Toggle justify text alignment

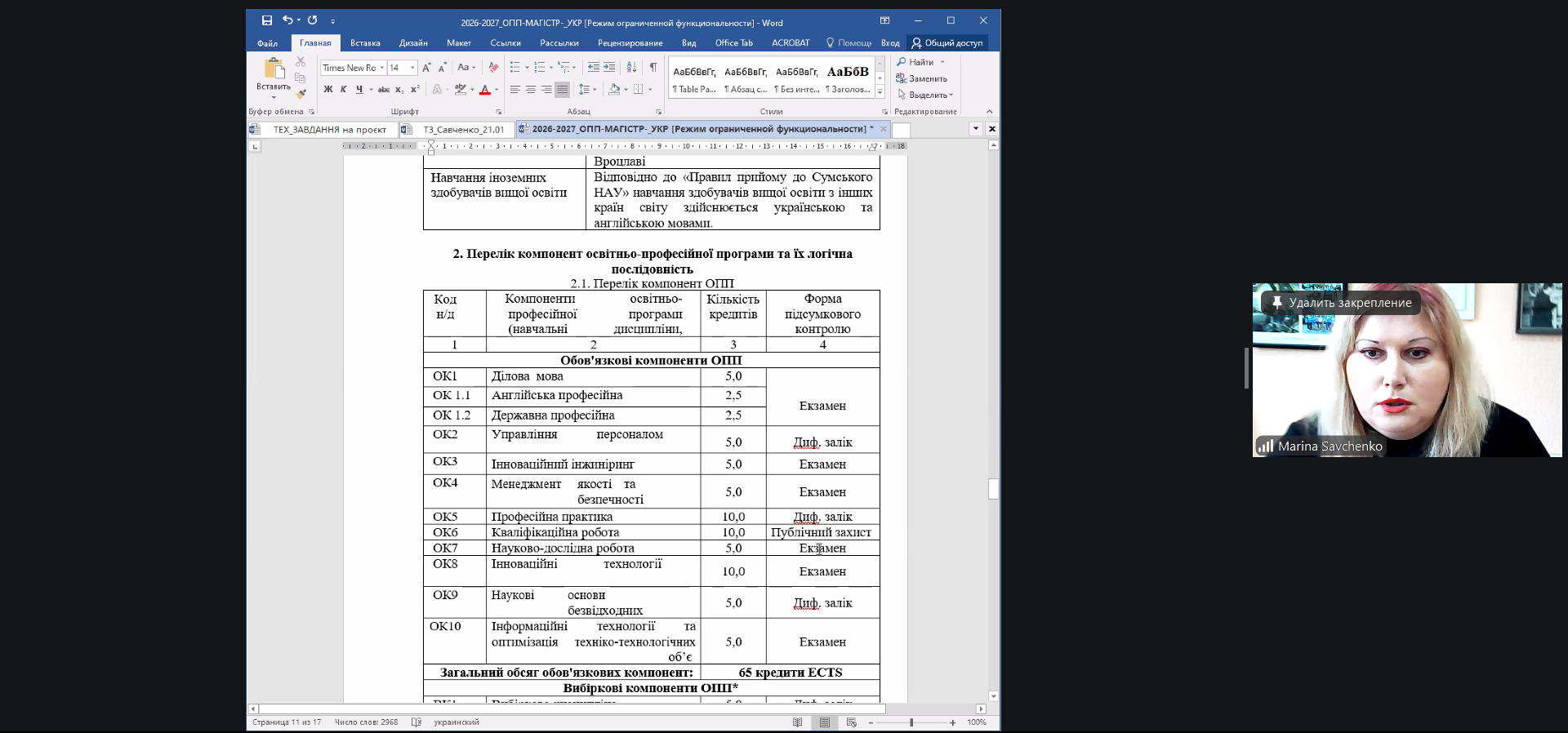[x=562, y=90]
